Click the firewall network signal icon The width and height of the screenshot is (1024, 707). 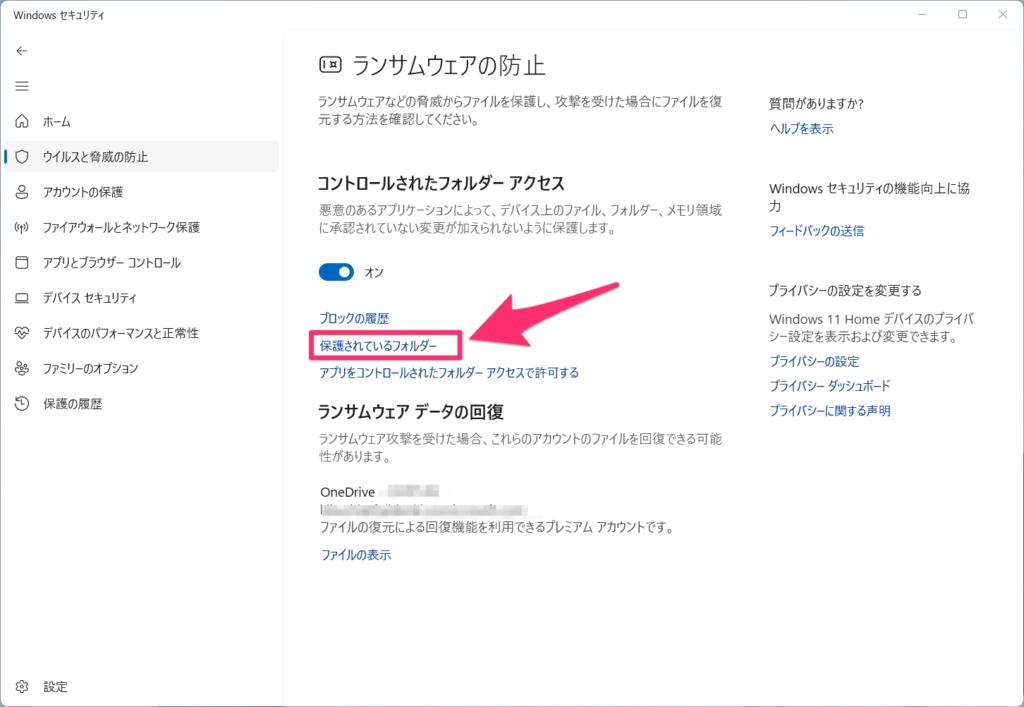pyautogui.click(x=22, y=227)
